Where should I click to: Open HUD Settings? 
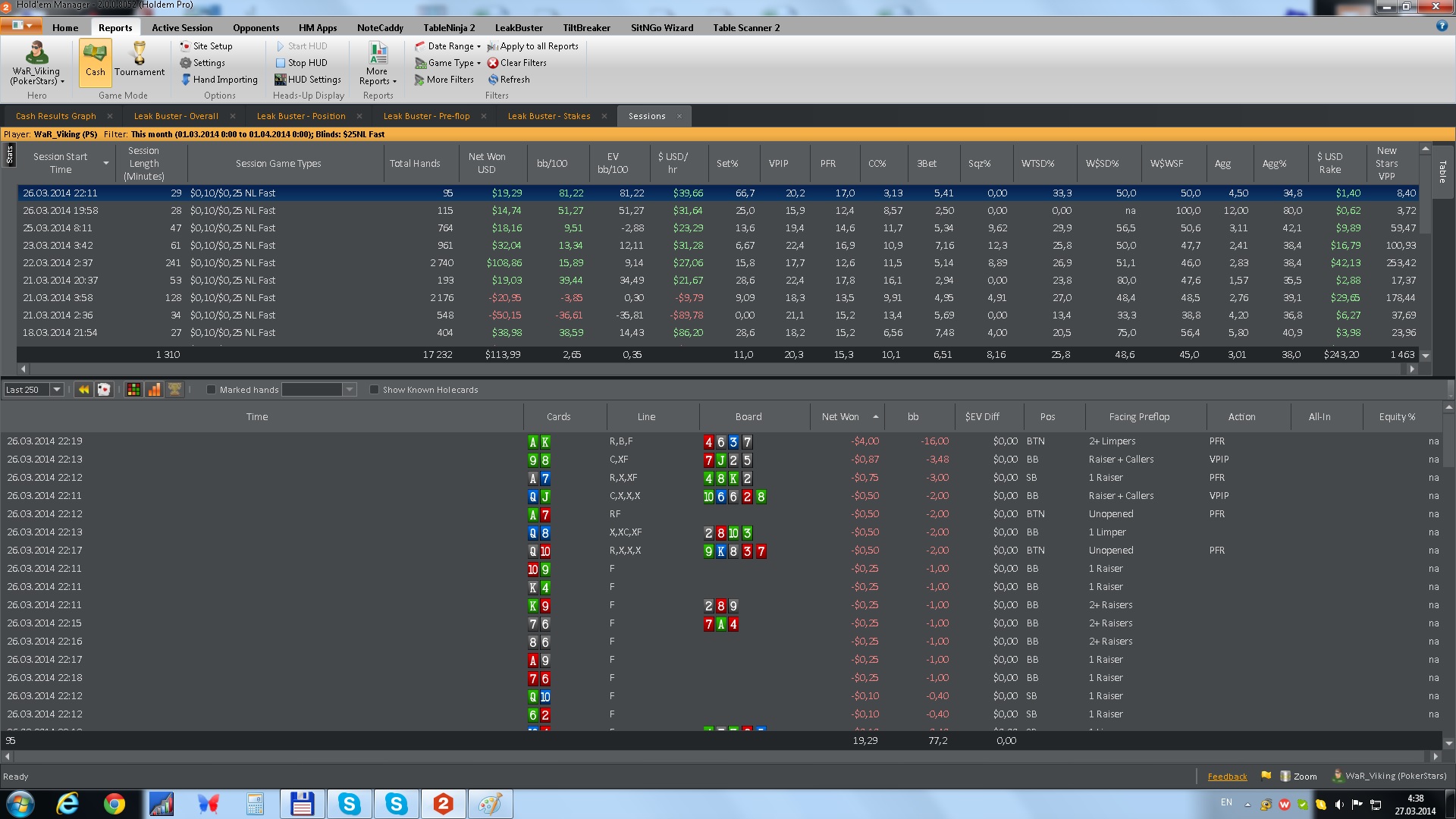(x=308, y=80)
